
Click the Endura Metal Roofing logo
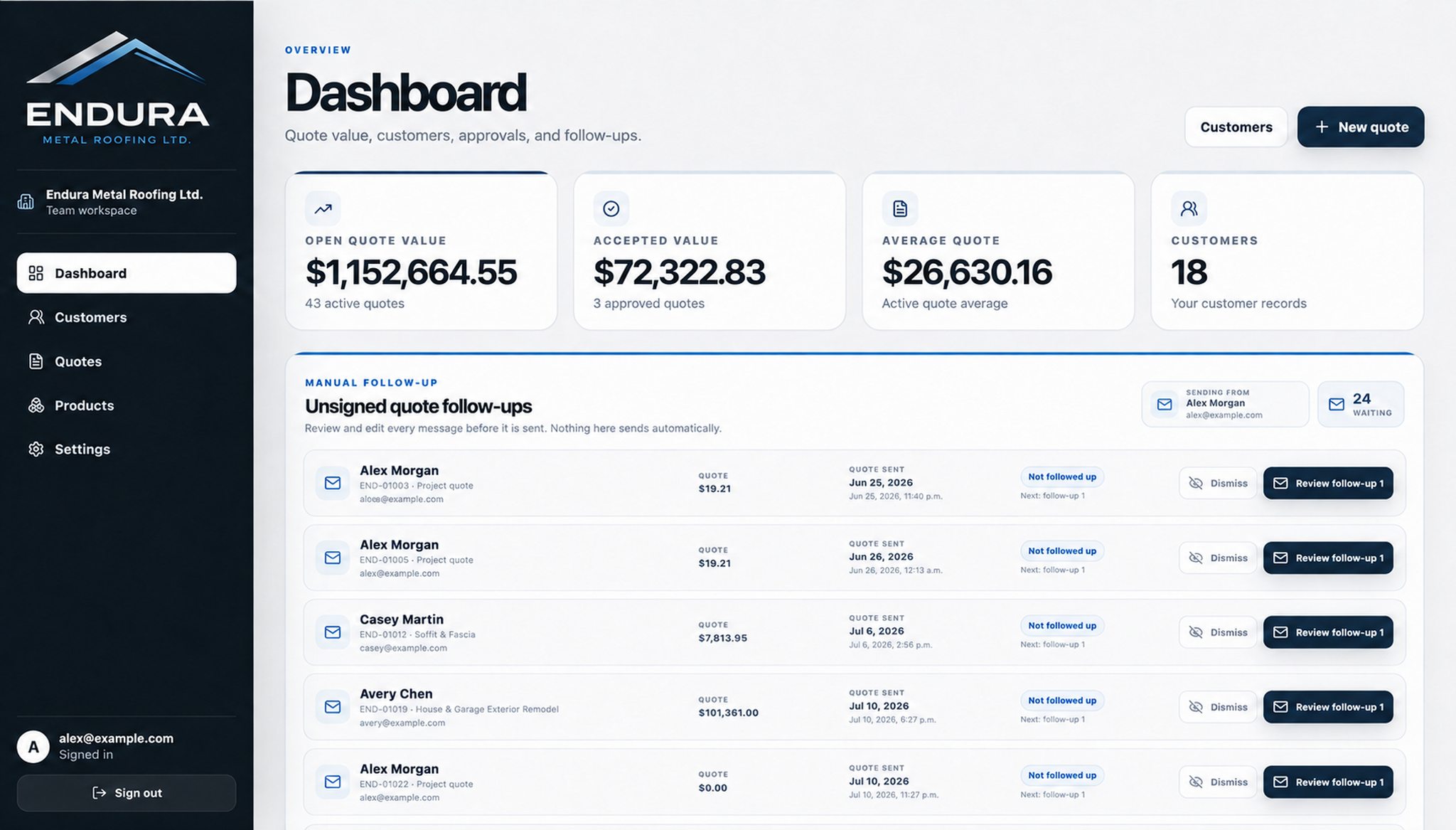point(117,88)
